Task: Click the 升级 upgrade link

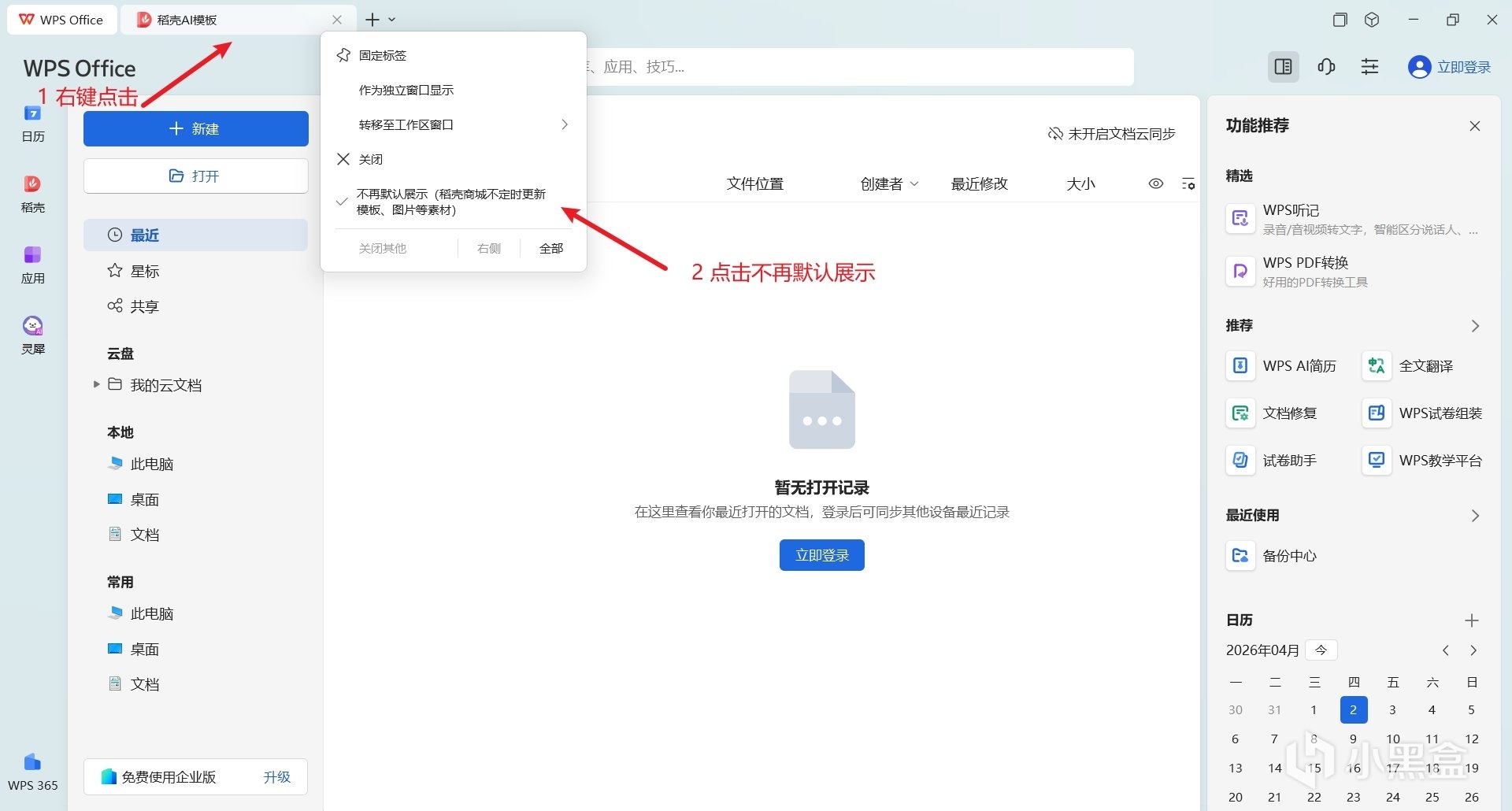Action: [276, 777]
